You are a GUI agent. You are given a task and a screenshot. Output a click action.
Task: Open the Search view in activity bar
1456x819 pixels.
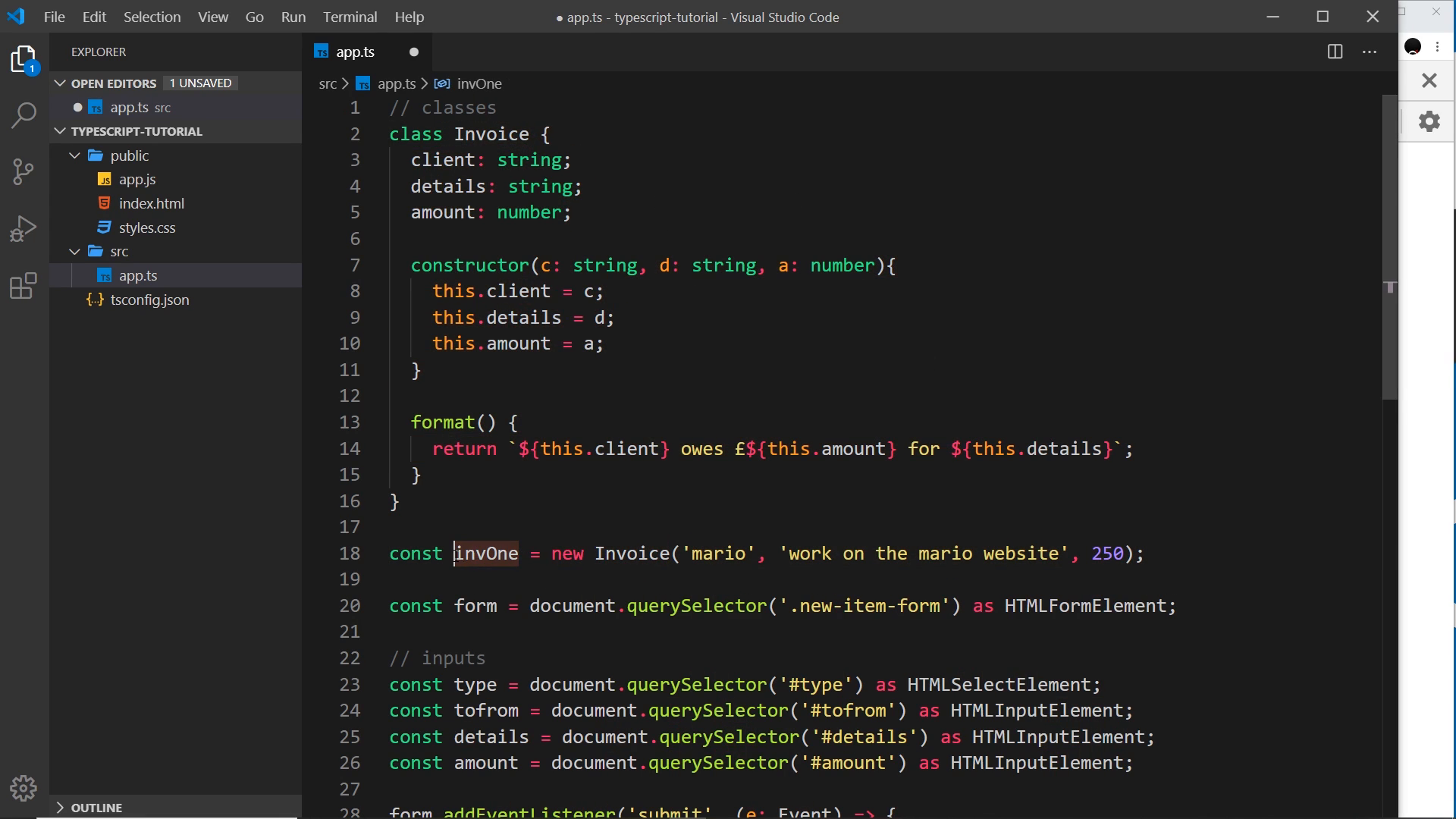(x=24, y=115)
